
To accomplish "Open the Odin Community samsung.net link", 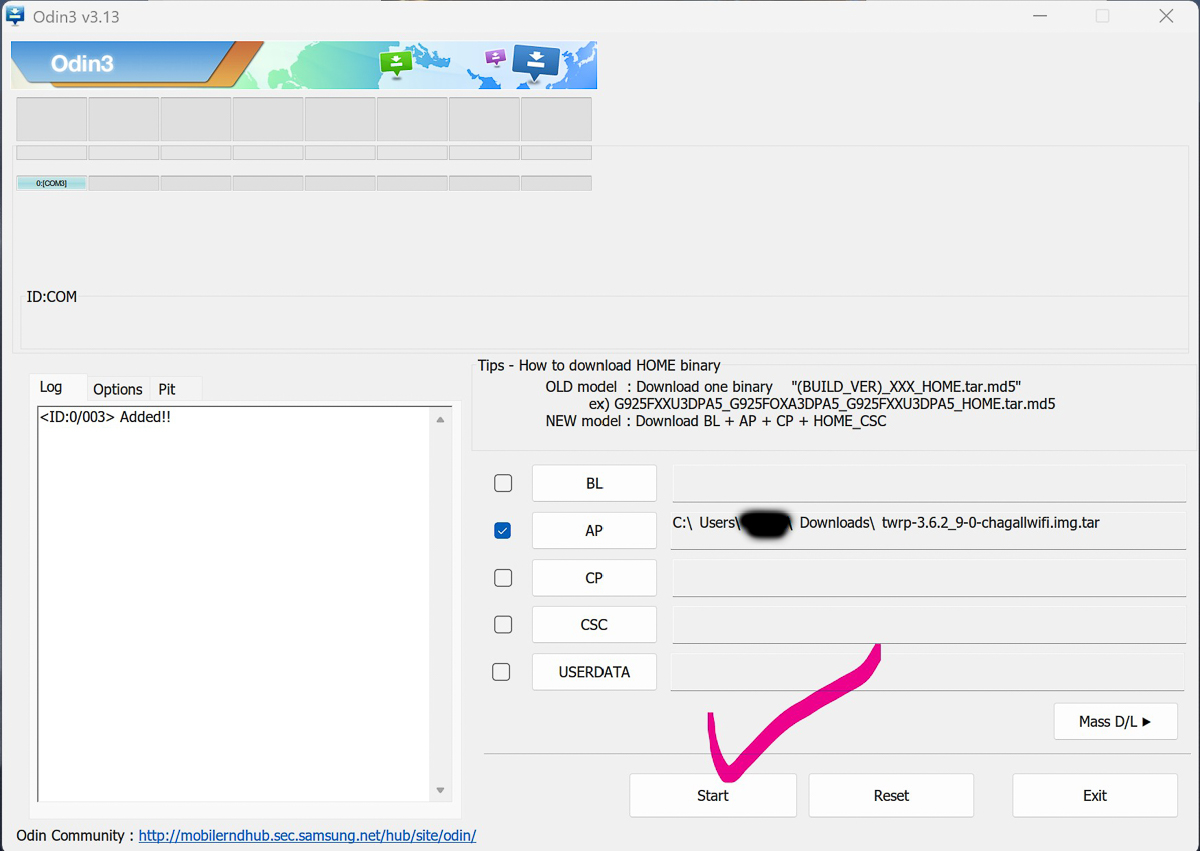I will click(307, 835).
